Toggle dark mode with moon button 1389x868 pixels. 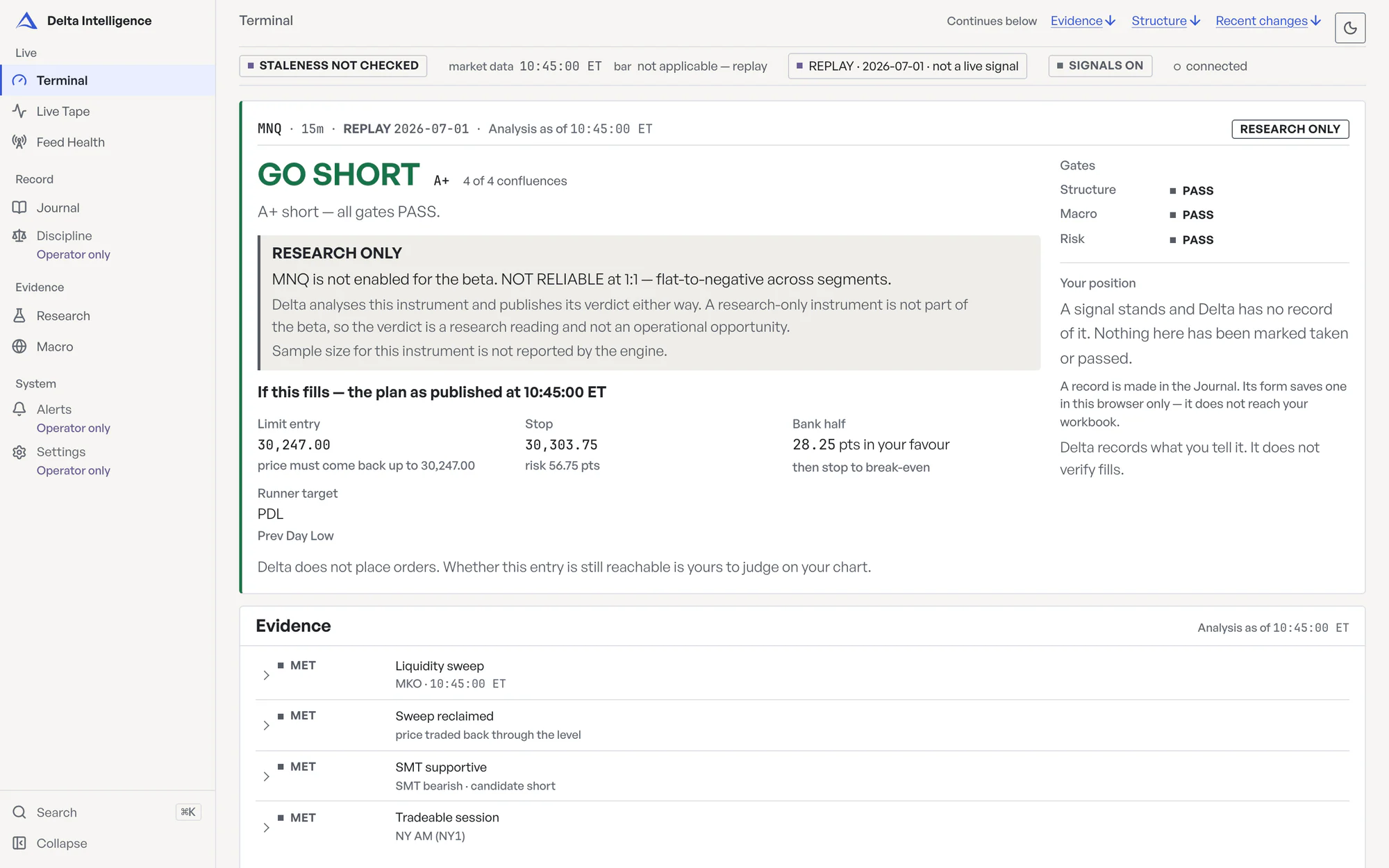pos(1350,28)
